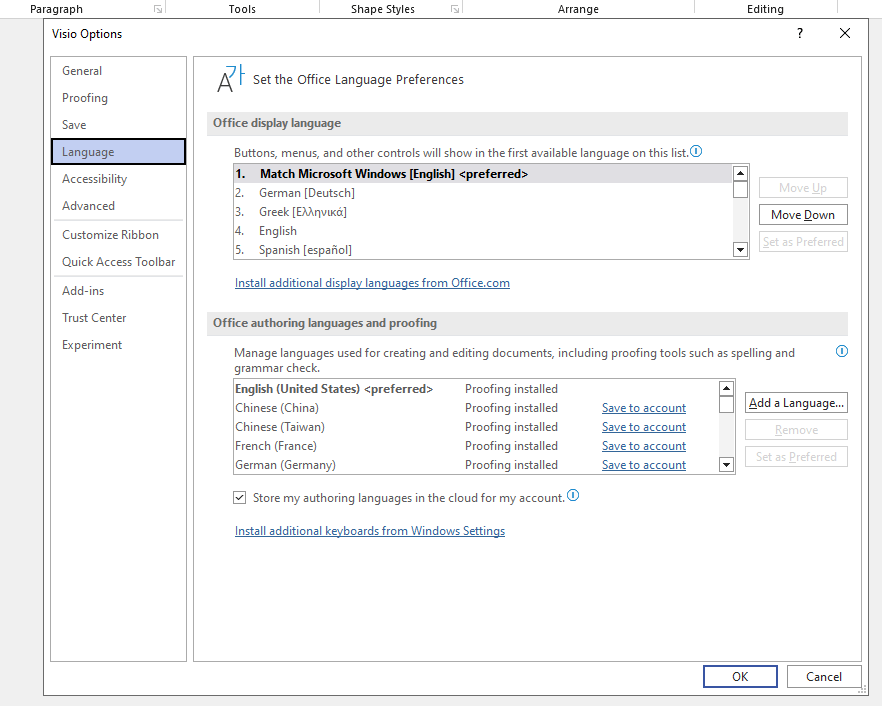Expand Paragraph group dialog launcher
The width and height of the screenshot is (882, 706).
coord(158,9)
